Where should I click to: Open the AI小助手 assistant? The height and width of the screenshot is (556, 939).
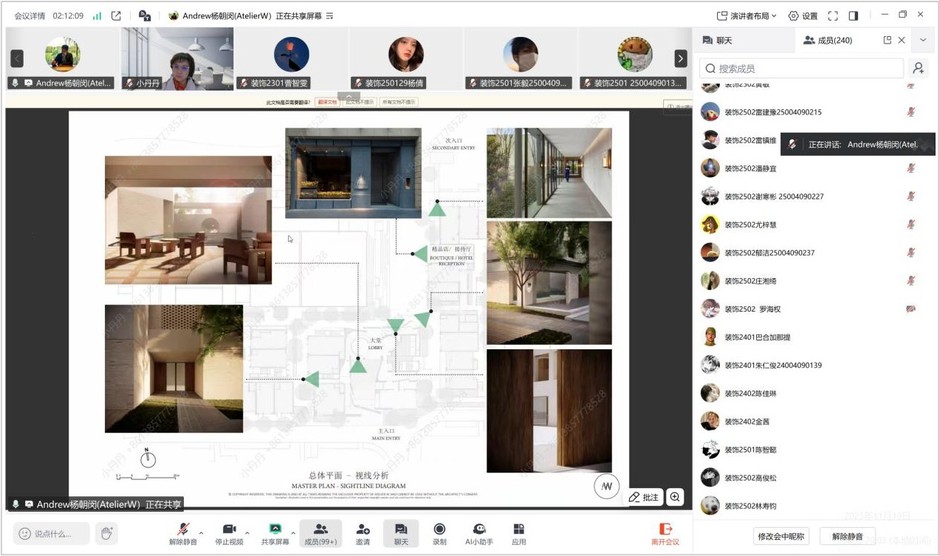coord(479,529)
